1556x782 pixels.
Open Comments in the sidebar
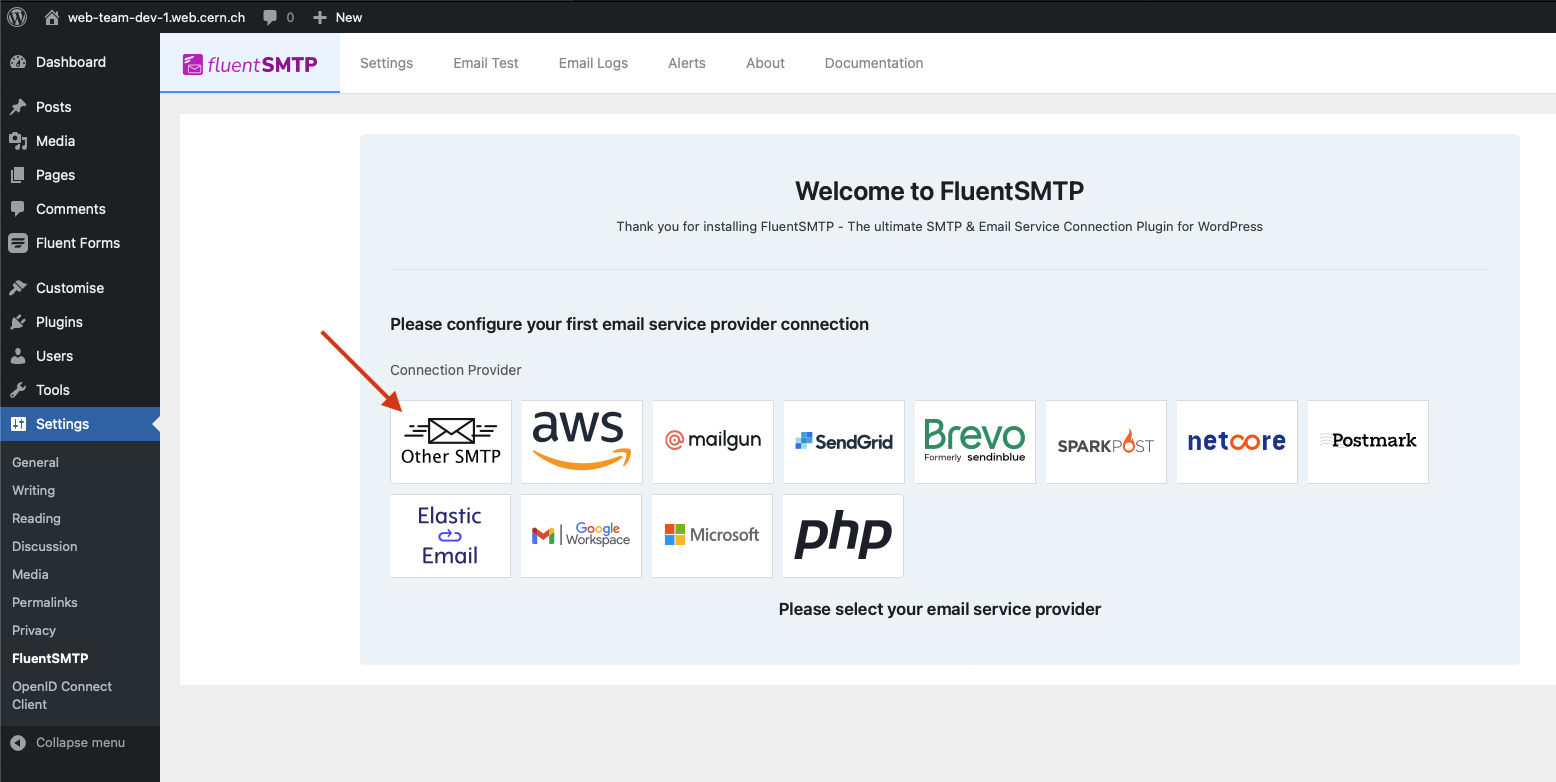coord(80,209)
